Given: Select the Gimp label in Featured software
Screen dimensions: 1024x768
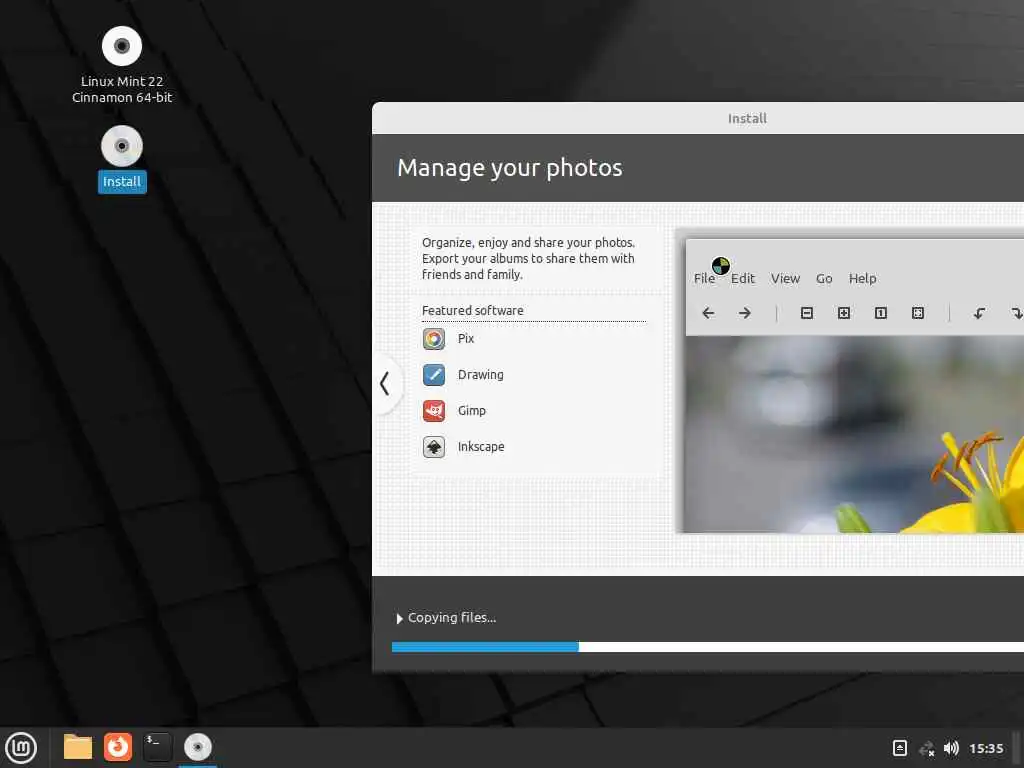Looking at the screenshot, I should 472,411.
